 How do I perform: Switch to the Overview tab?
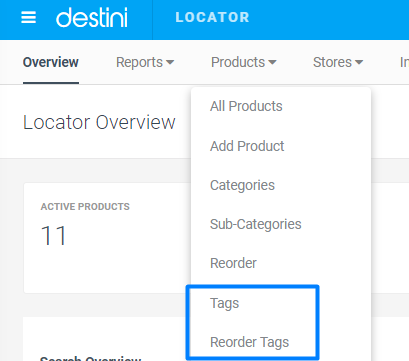pos(51,62)
